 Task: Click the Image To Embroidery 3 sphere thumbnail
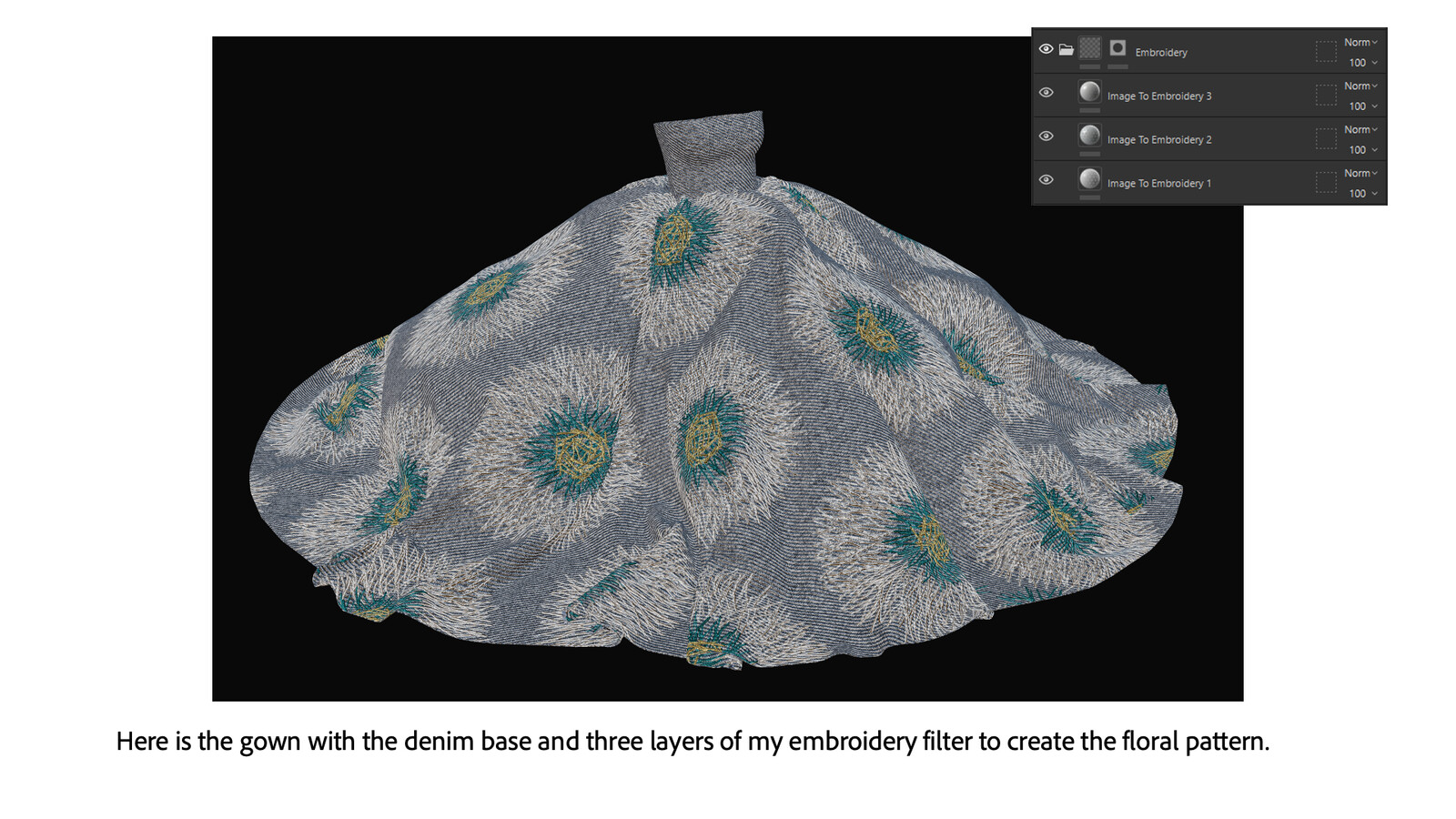coord(1089,92)
